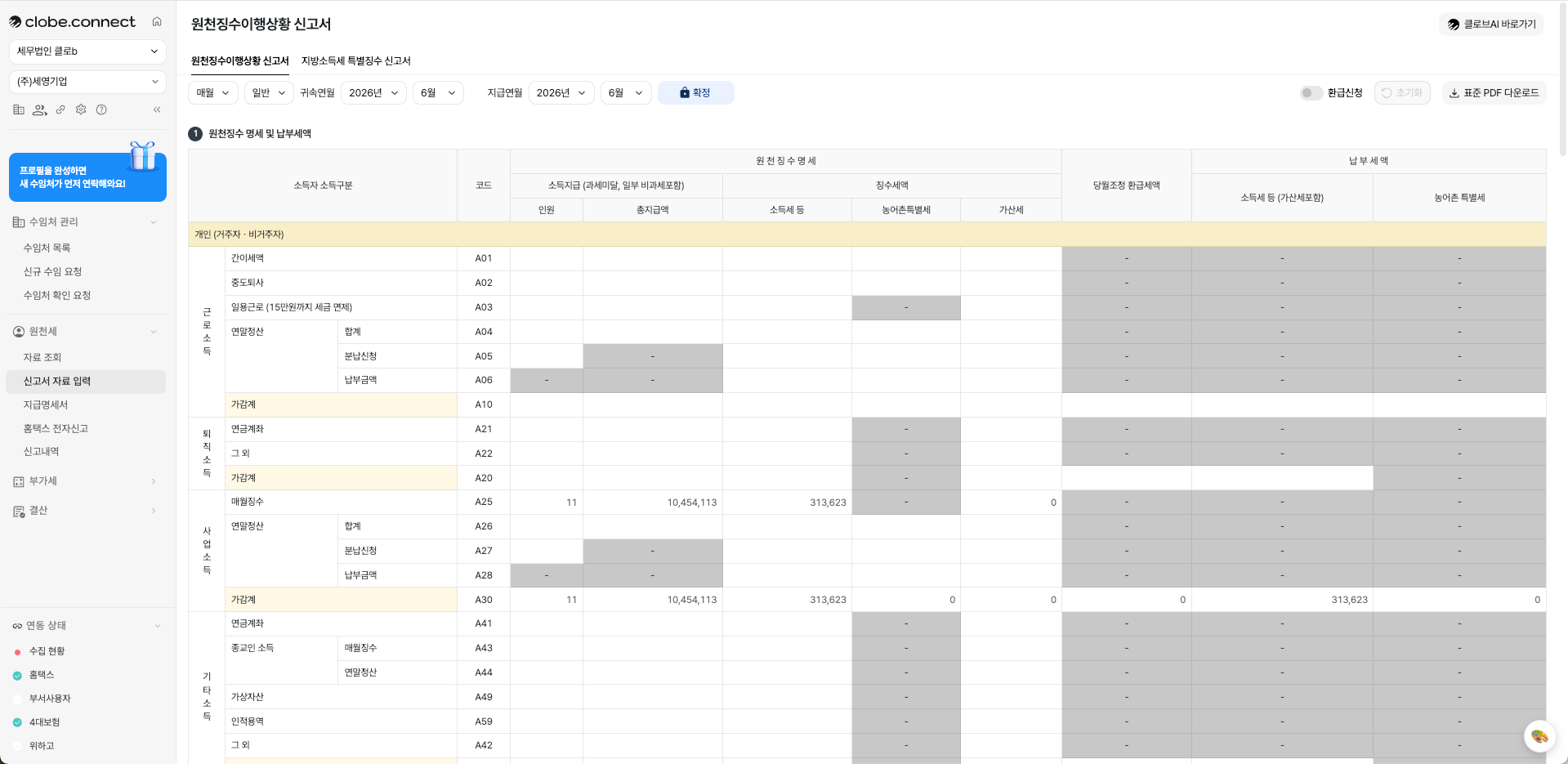Click the 위하고 empty status circle
This screenshot has width=1568, height=764.
[17, 747]
